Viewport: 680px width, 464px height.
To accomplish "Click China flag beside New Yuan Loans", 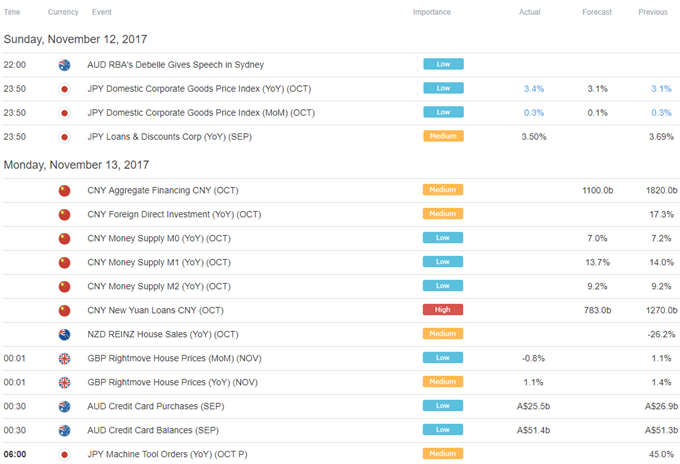I will (x=64, y=310).
